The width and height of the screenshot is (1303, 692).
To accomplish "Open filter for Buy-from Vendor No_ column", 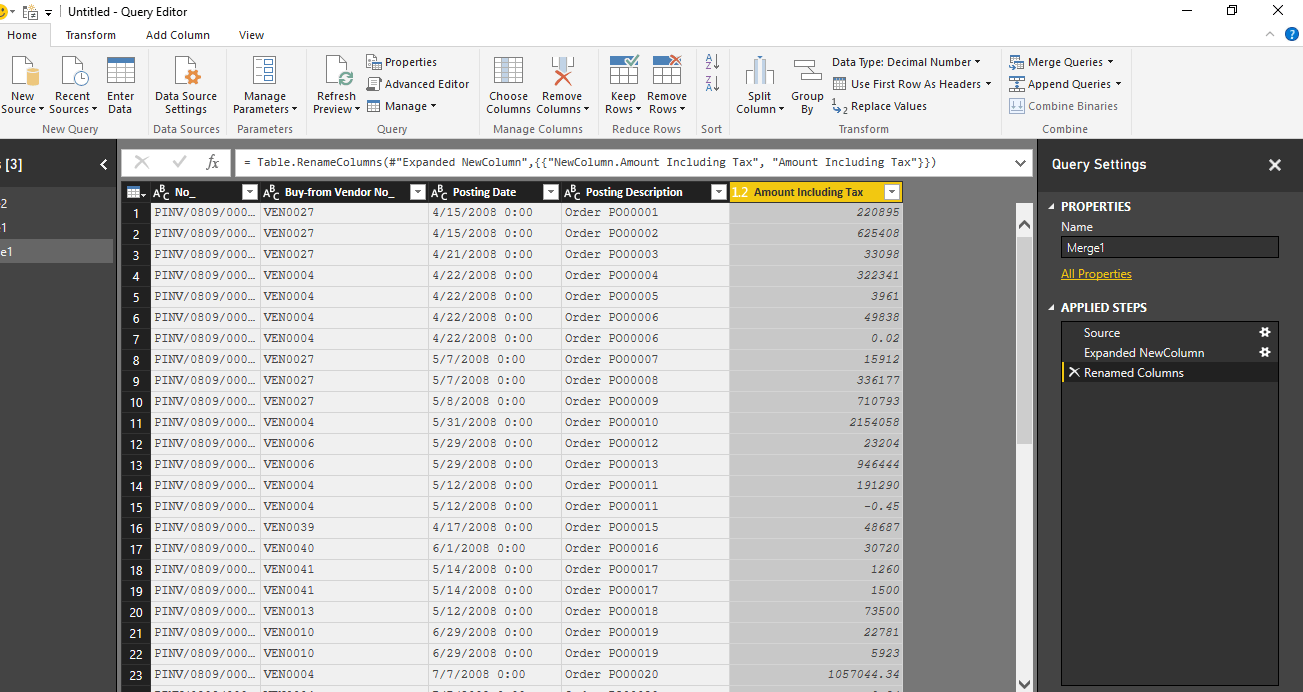I will (418, 192).
